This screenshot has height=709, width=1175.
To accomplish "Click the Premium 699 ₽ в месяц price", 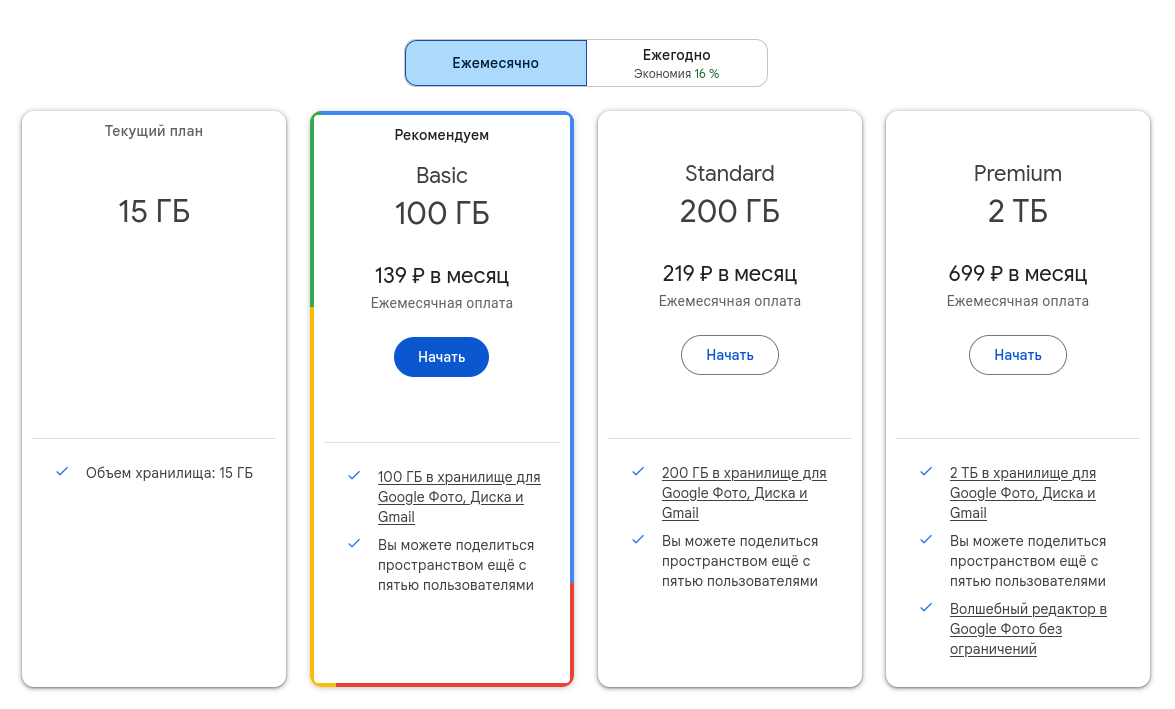I will [x=1017, y=274].
